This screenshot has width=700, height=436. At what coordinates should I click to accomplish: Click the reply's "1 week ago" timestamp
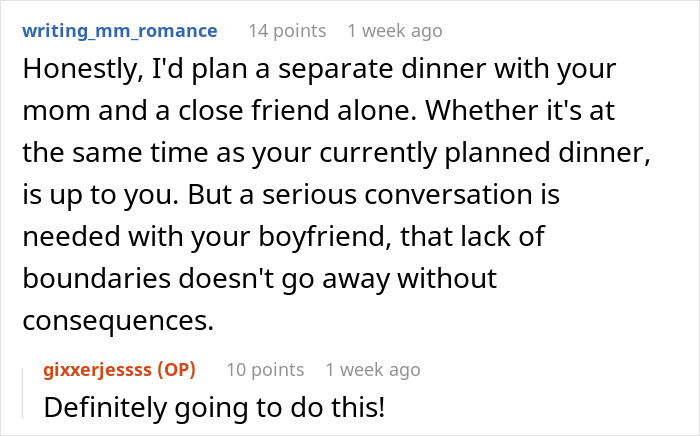click(373, 370)
